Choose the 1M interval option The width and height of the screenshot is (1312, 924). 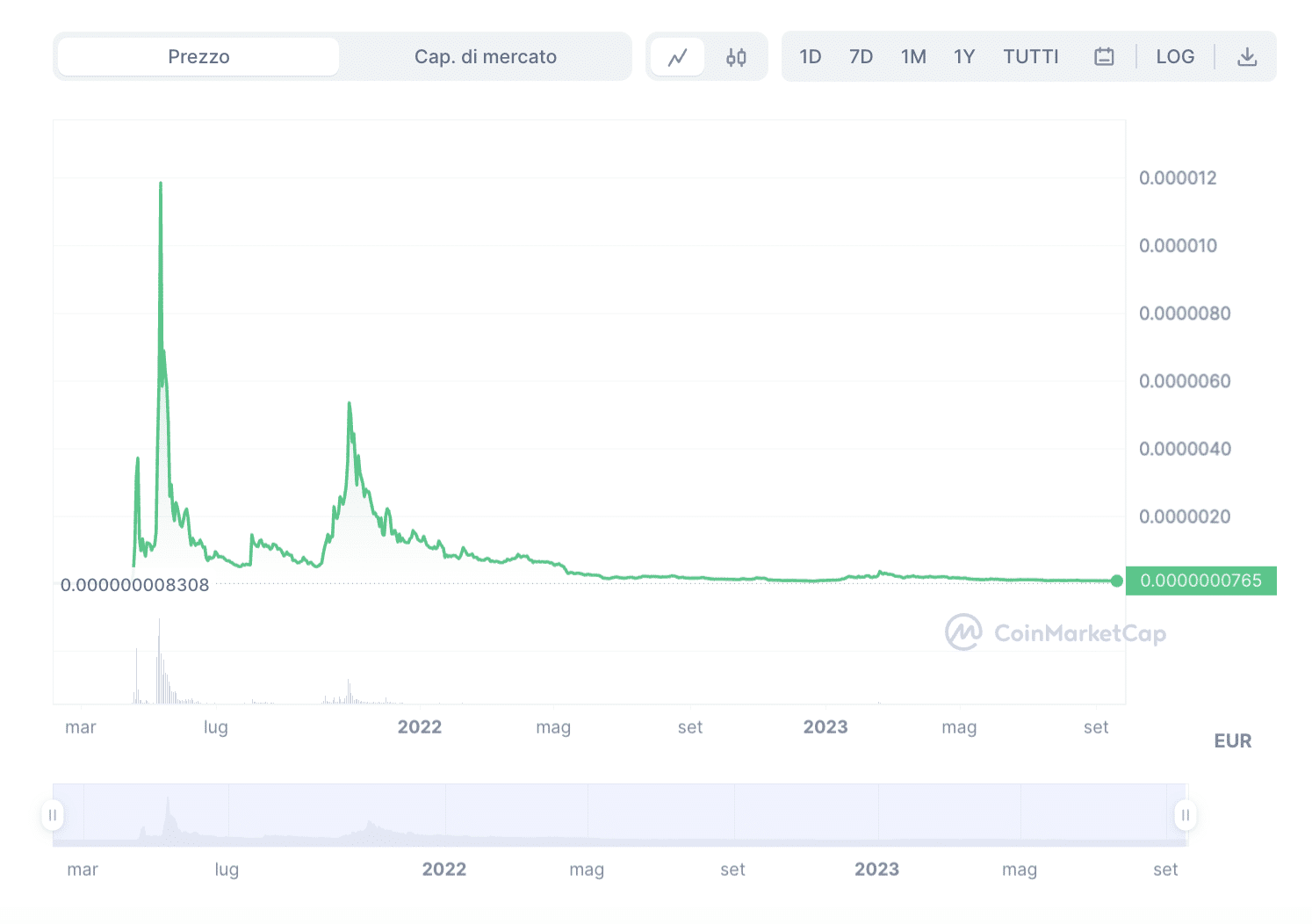tap(913, 56)
